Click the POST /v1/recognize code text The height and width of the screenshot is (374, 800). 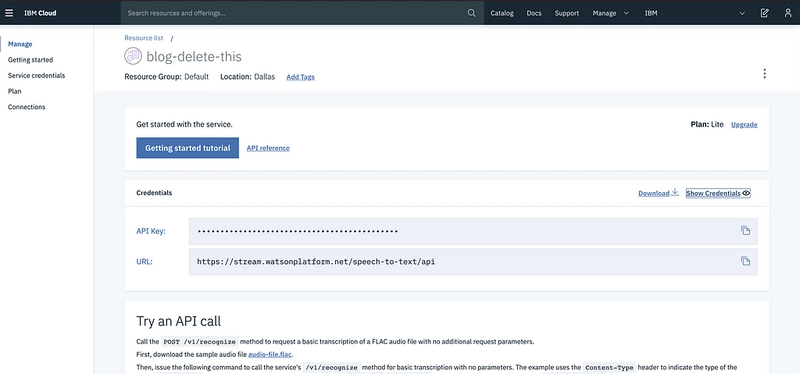tap(199, 341)
